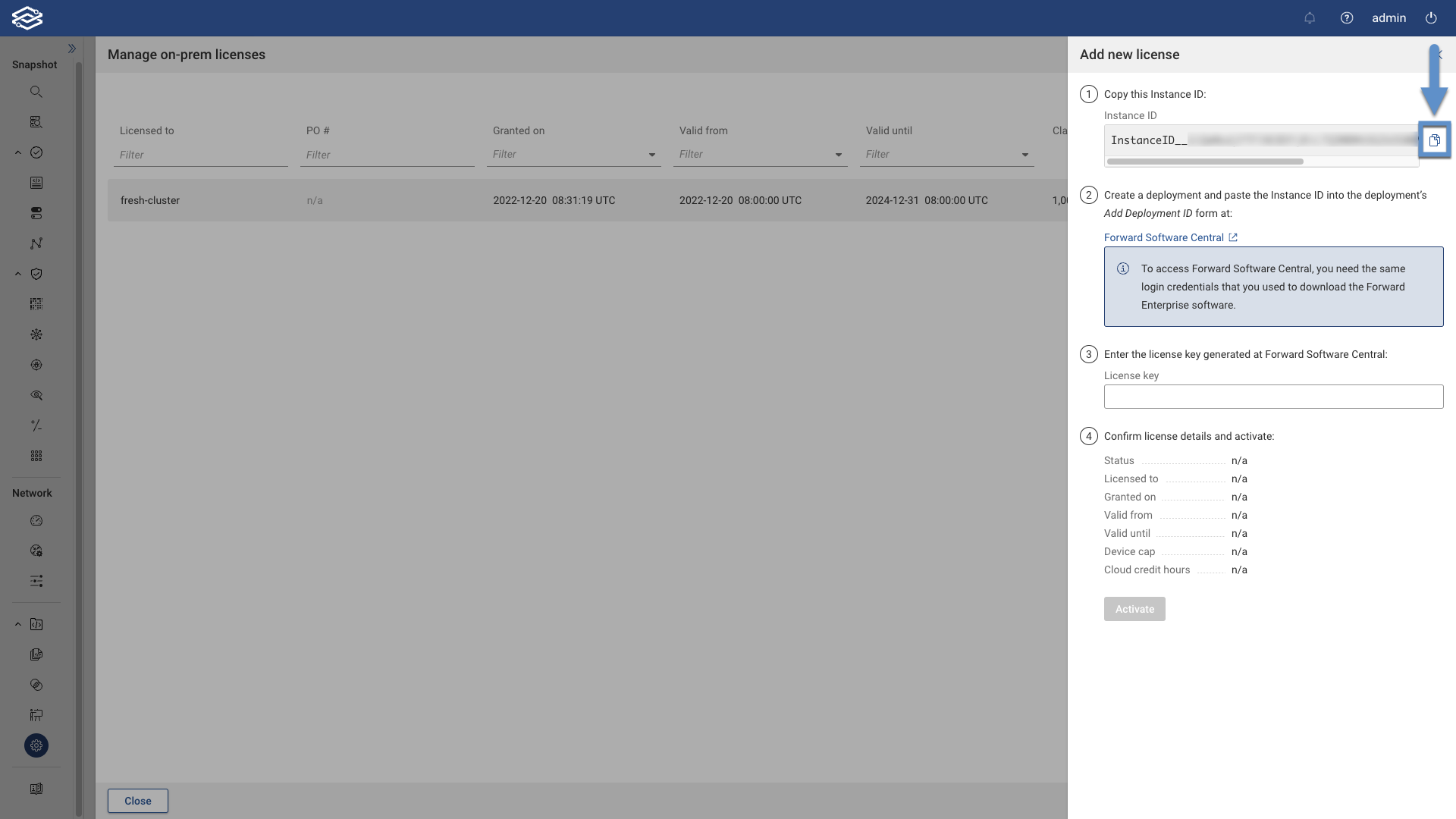Open the documentation book icon at sidebar bottom
The height and width of the screenshot is (819, 1456).
pyautogui.click(x=36, y=789)
